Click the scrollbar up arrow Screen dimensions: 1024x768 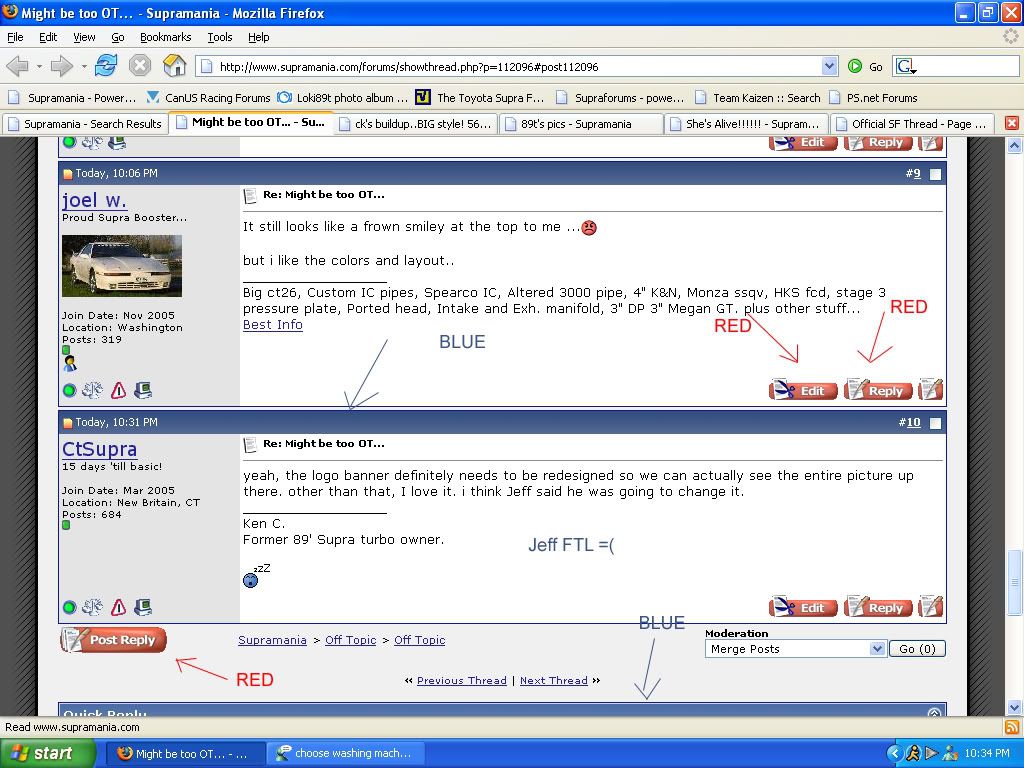(x=1014, y=145)
